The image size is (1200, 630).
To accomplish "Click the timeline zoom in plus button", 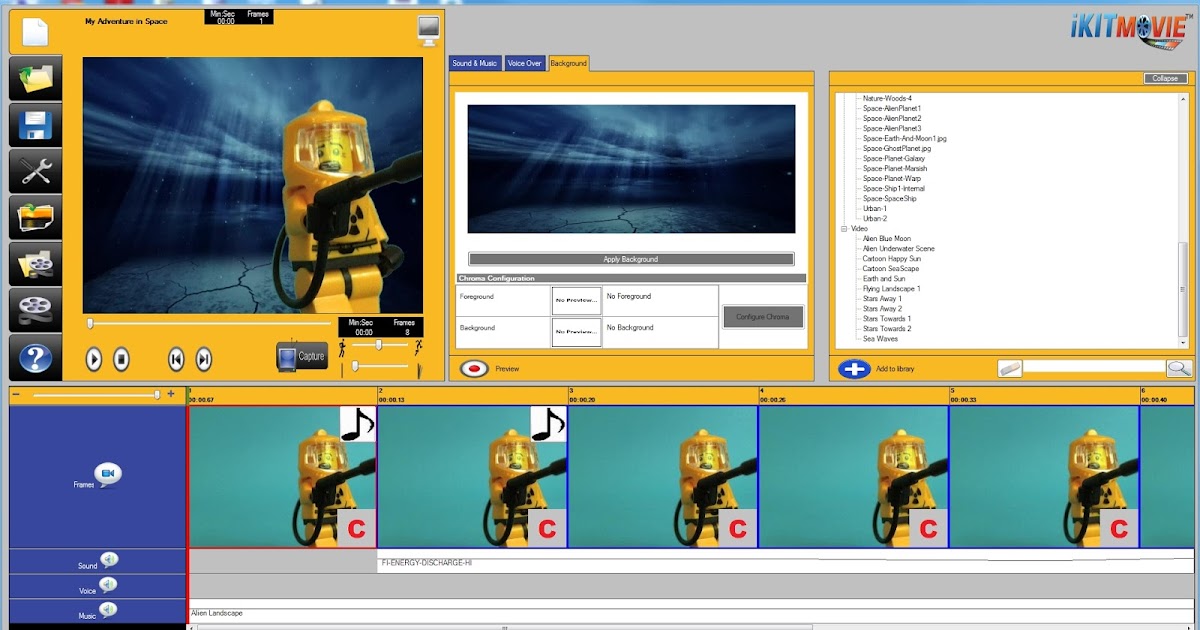I will (x=171, y=394).
